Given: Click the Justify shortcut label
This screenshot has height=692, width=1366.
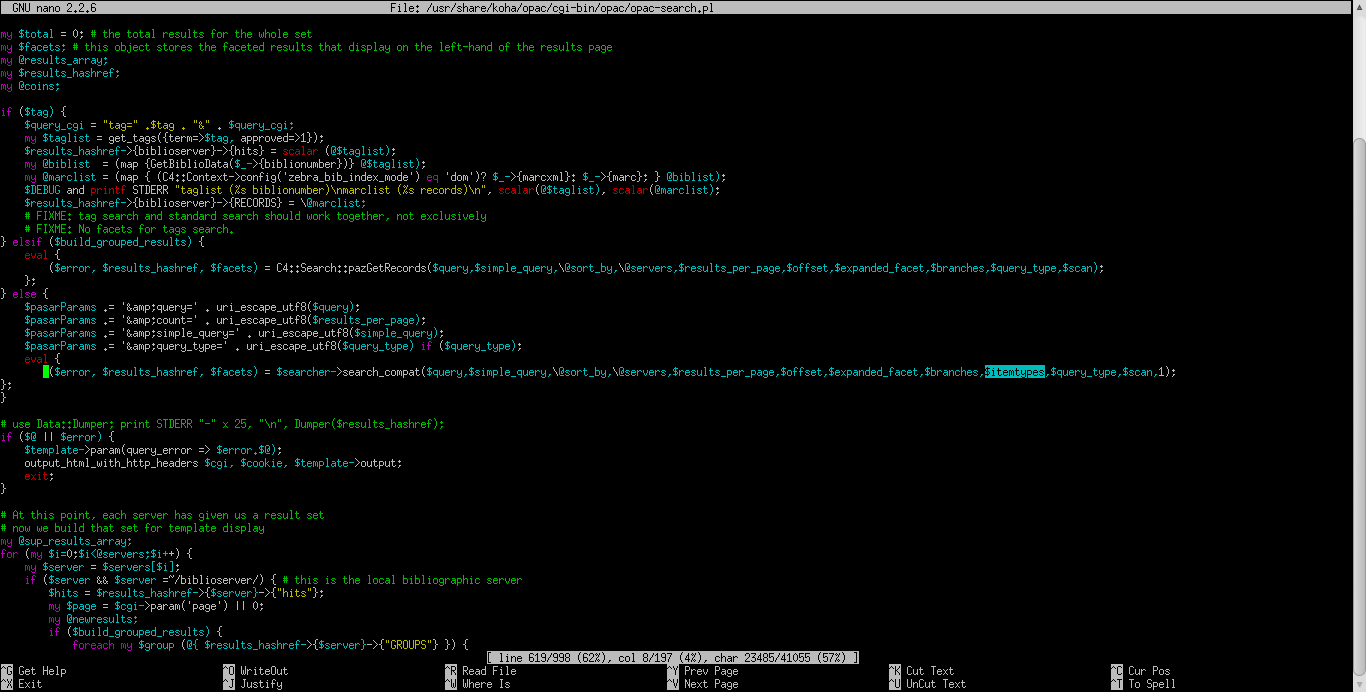Looking at the screenshot, I should tap(261, 684).
